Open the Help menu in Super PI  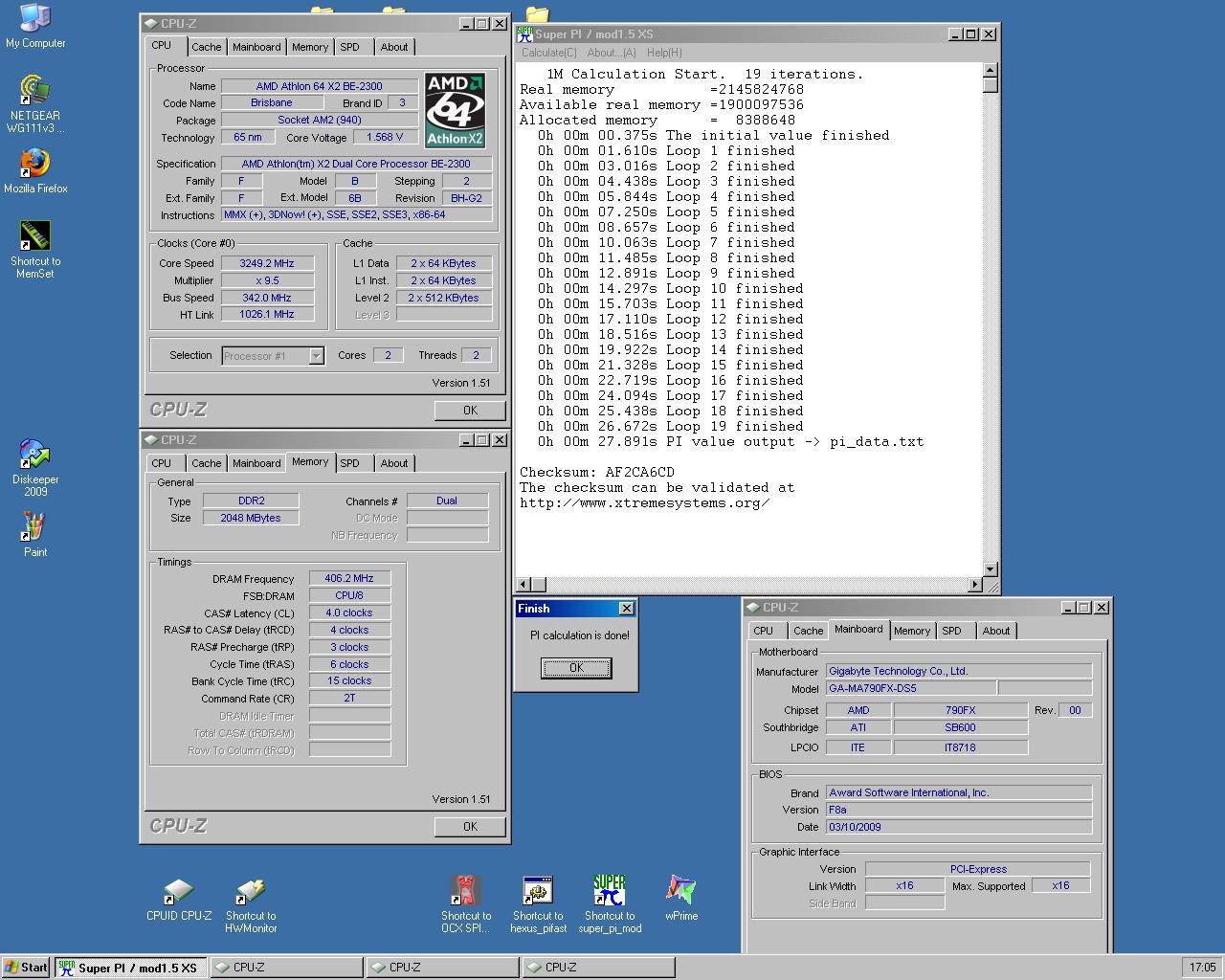664,53
